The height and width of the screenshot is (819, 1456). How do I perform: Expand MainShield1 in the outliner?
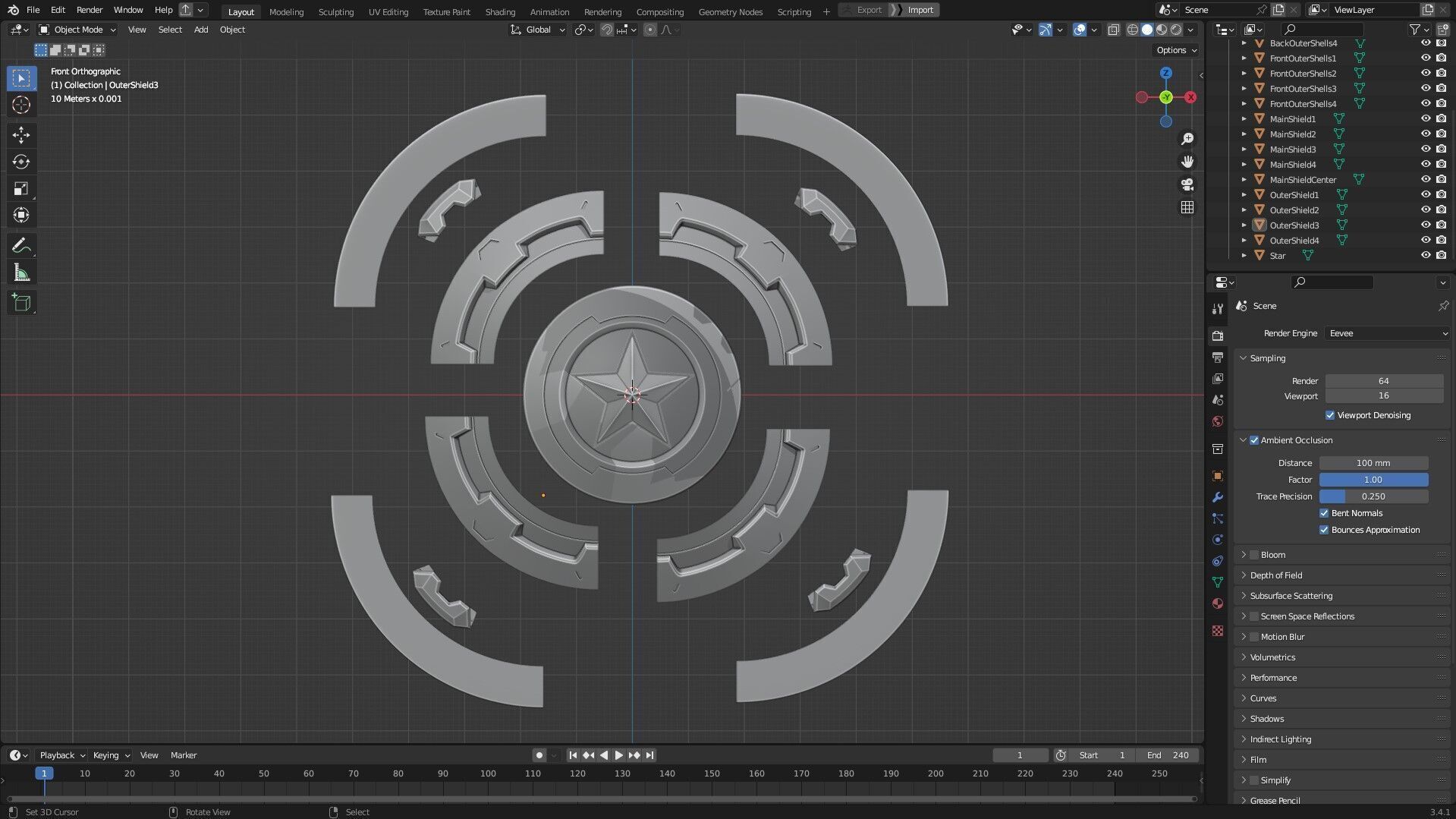(x=1244, y=119)
